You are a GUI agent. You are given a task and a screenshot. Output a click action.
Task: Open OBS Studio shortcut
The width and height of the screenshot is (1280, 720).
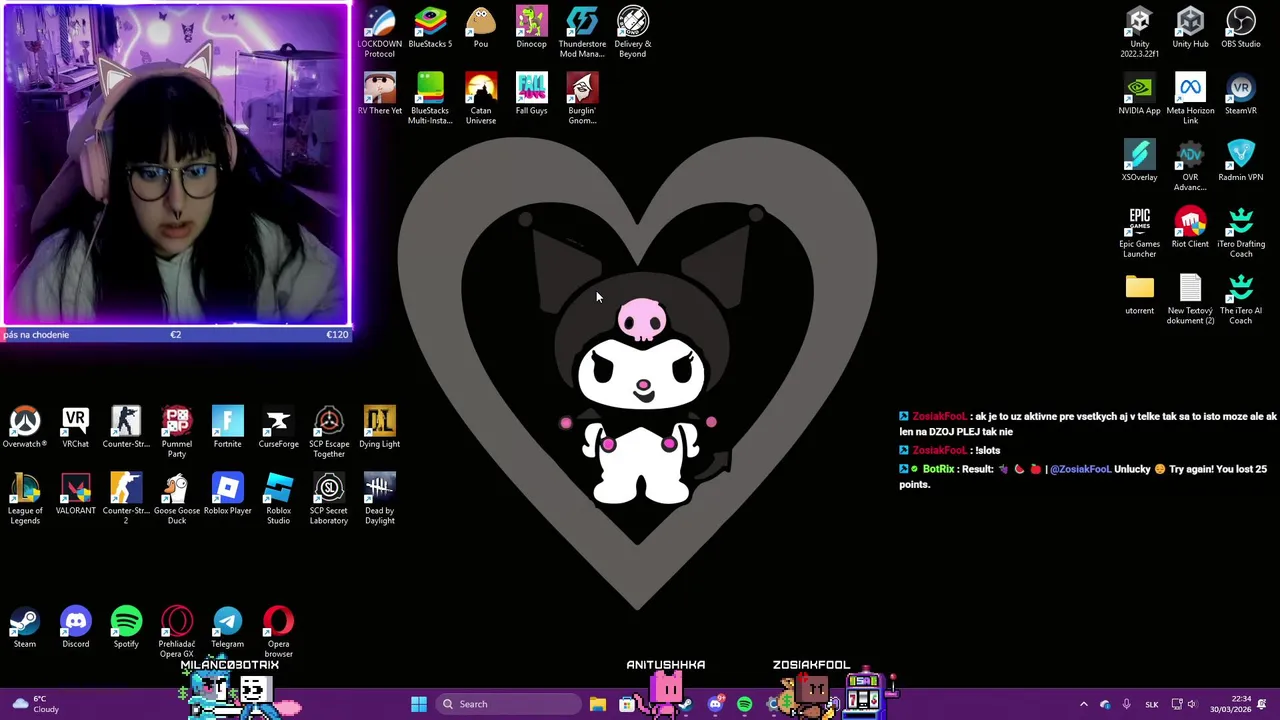point(1241,28)
